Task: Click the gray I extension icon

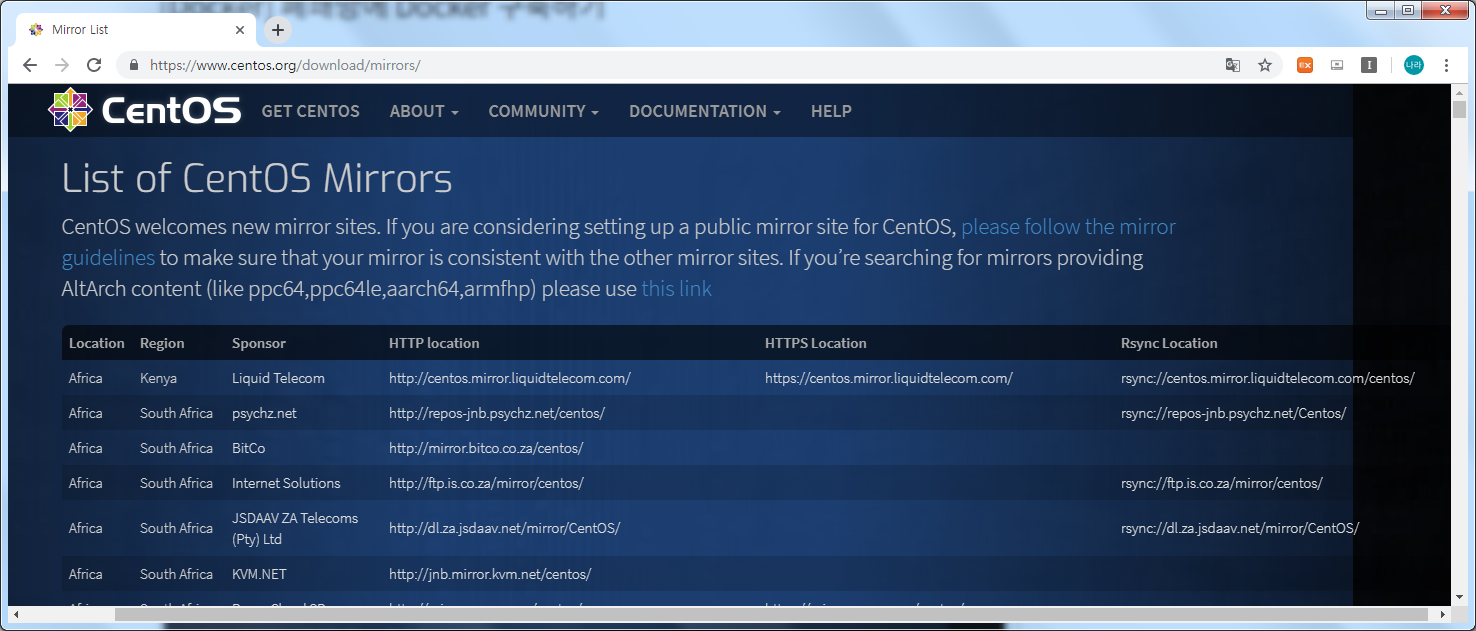Action: [1369, 65]
